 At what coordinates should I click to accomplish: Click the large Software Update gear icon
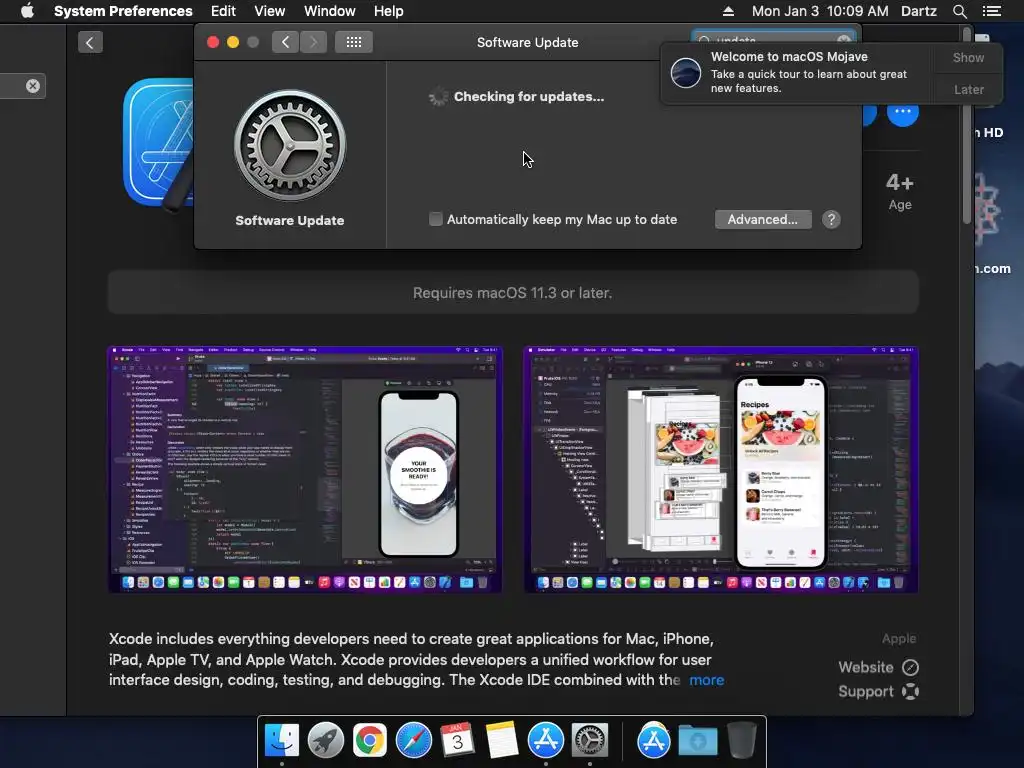point(290,145)
